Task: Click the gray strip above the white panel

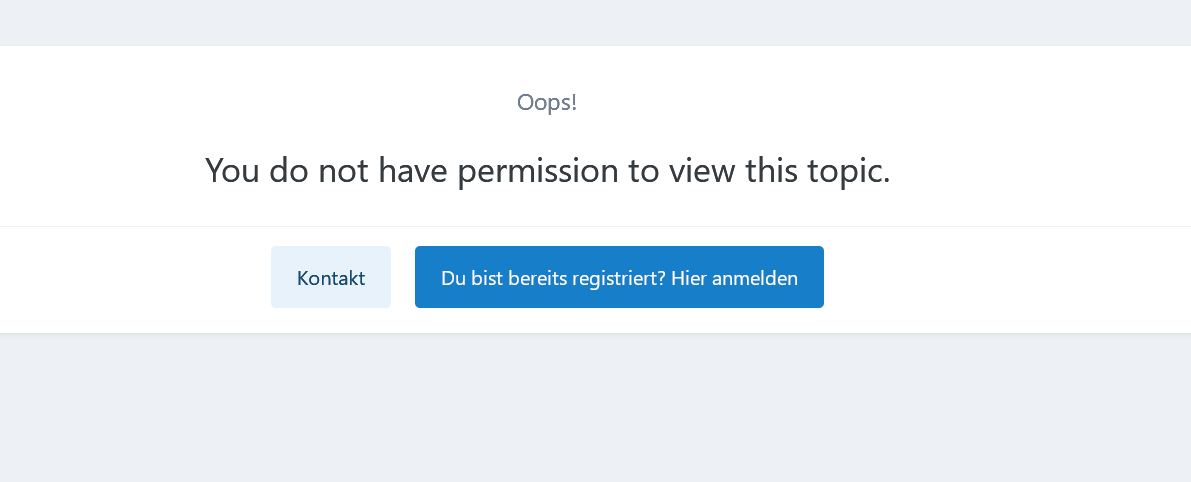Action: click(595, 22)
